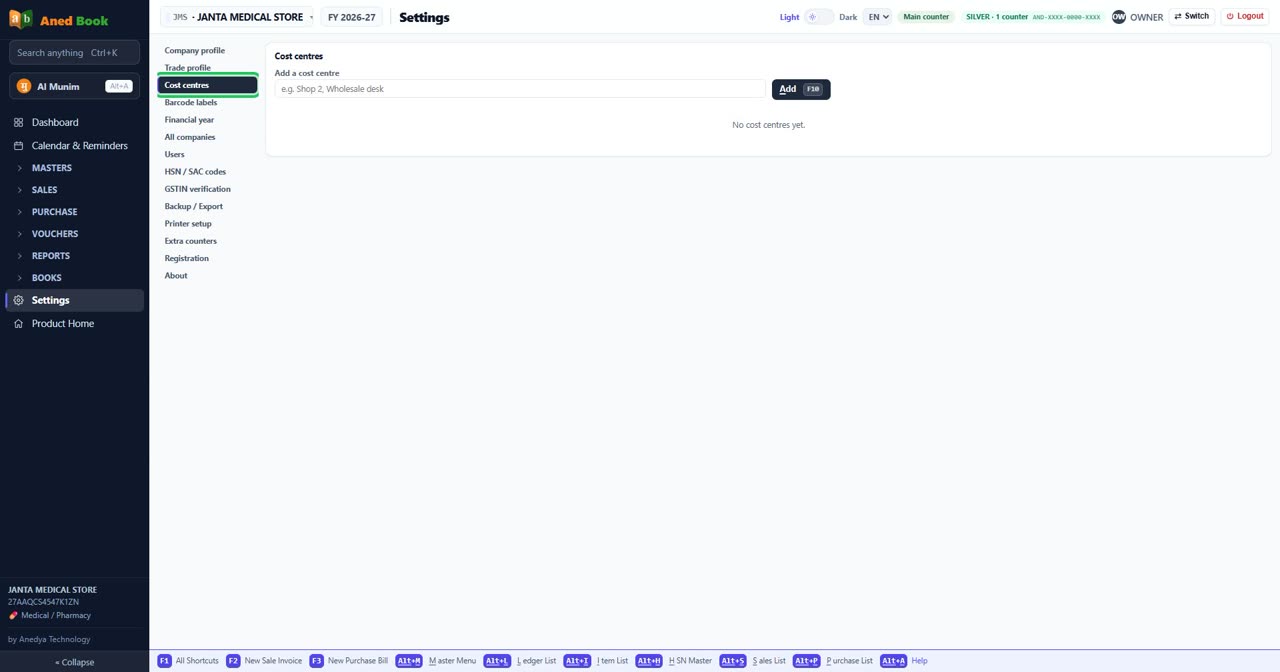Click the cost centre name input field

(x=520, y=89)
